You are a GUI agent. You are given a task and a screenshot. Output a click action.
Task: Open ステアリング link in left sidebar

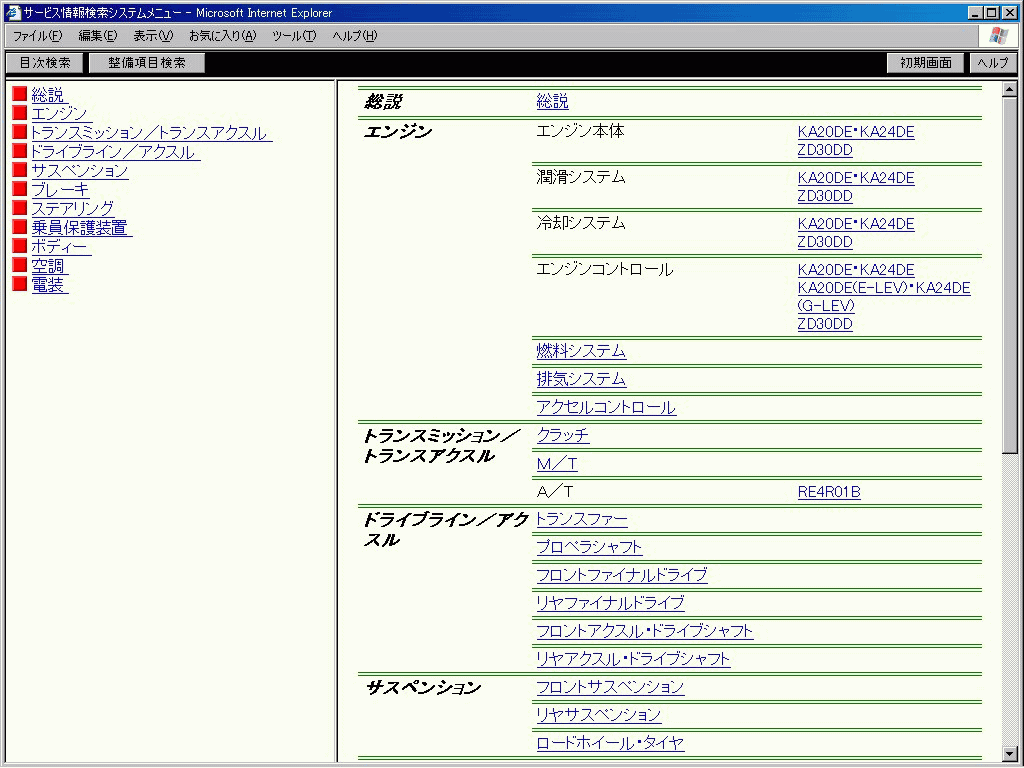pyautogui.click(x=73, y=208)
